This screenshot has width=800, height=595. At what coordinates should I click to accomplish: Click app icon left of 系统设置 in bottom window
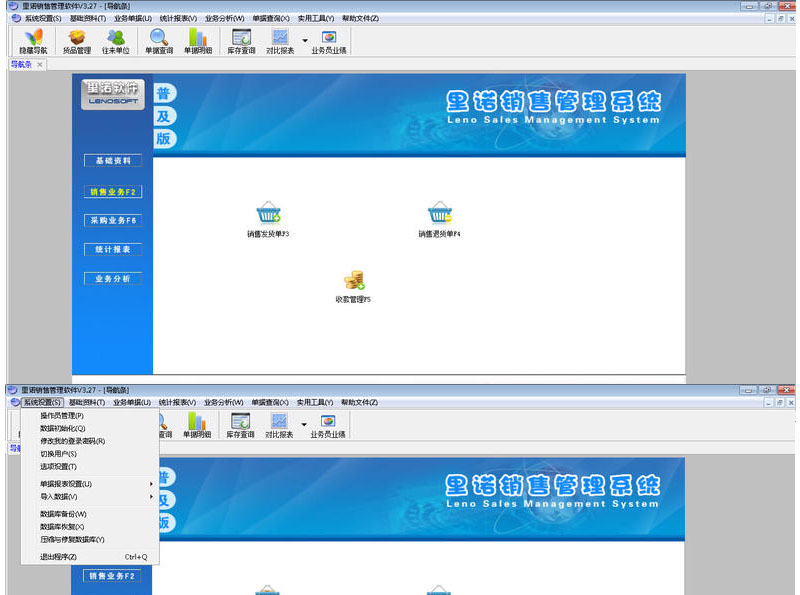pos(15,403)
